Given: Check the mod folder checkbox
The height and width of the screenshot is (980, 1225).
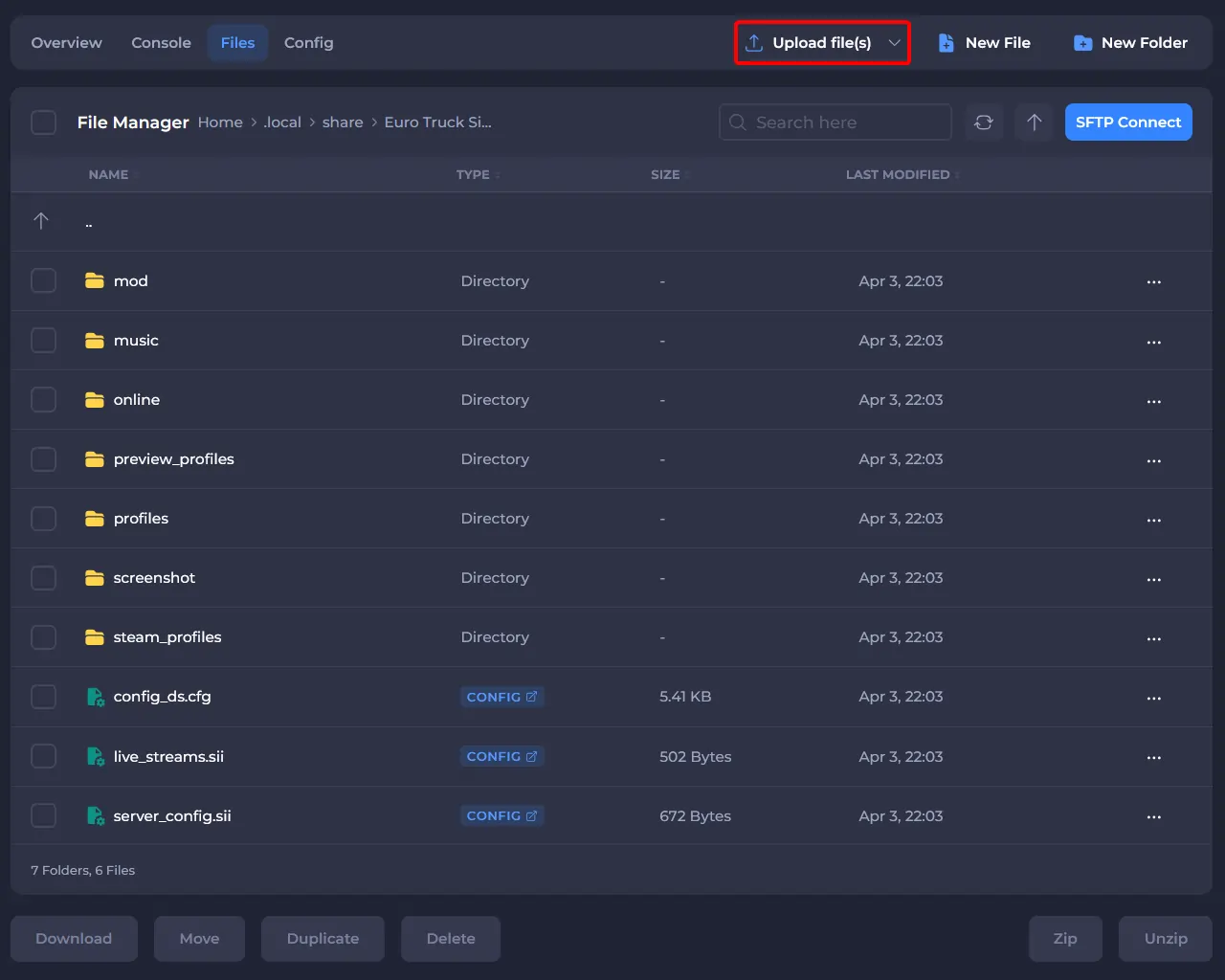Looking at the screenshot, I should pyautogui.click(x=44, y=281).
